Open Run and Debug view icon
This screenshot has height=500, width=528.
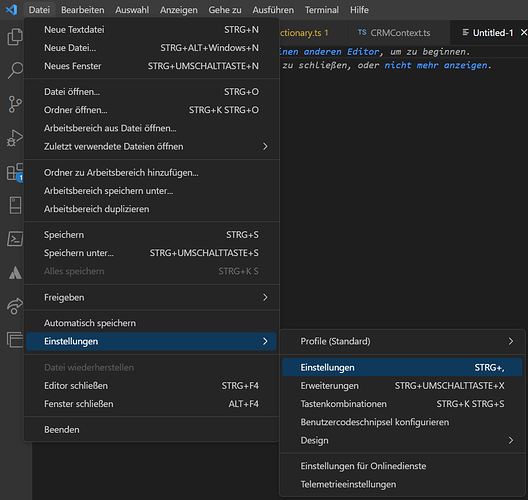pos(15,138)
